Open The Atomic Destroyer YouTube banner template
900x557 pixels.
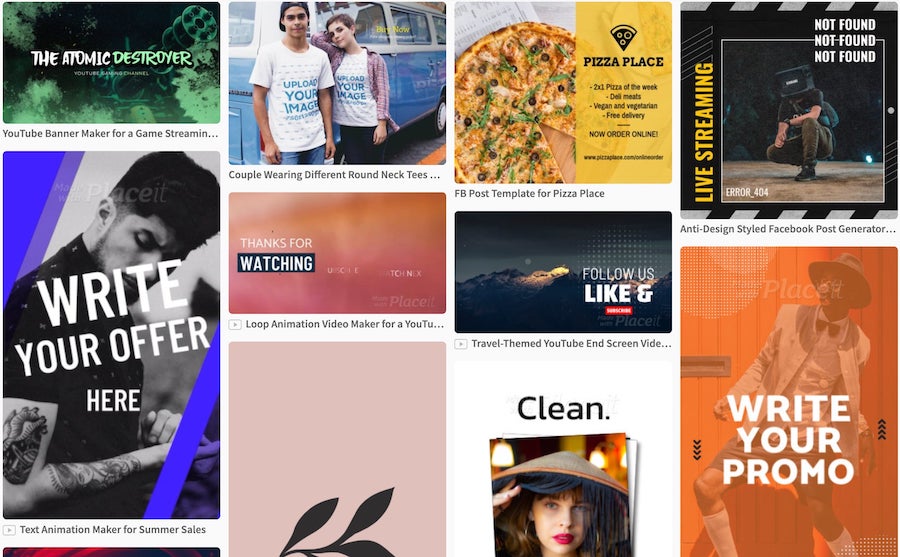pos(111,63)
